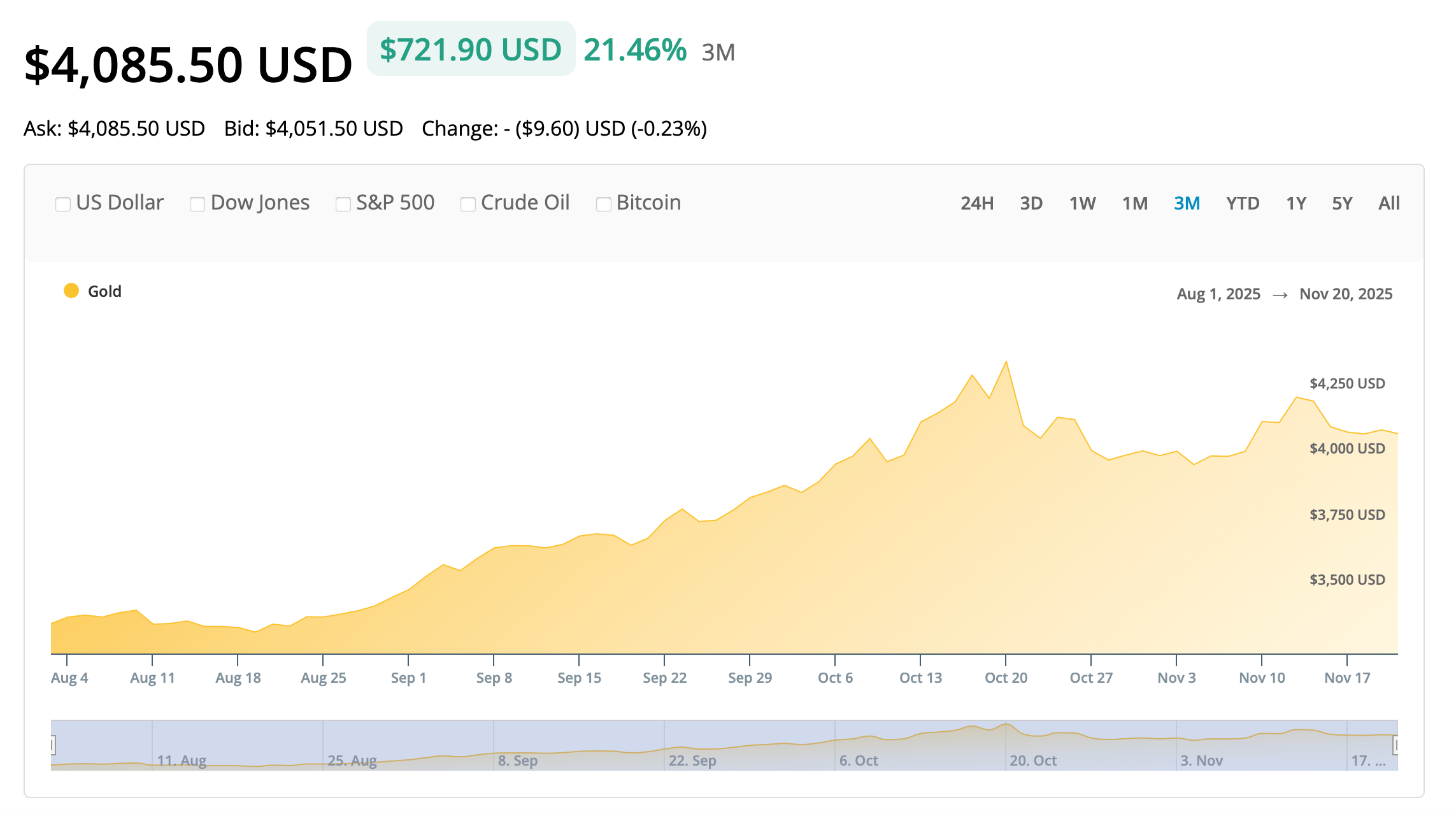This screenshot has height=814, width=1456.
Task: Switch to YTD view
Action: tap(1243, 203)
